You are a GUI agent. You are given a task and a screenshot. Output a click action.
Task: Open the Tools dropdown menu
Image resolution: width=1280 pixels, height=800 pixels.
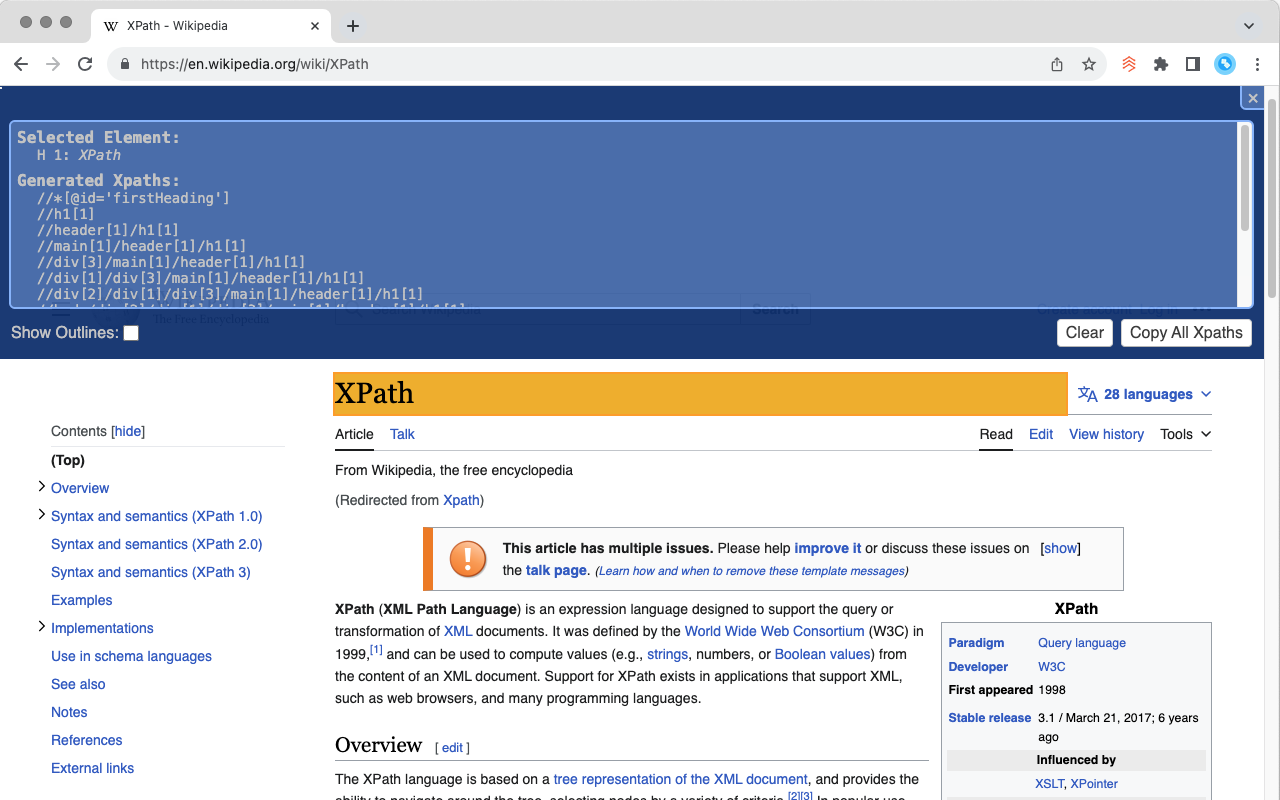(1184, 434)
